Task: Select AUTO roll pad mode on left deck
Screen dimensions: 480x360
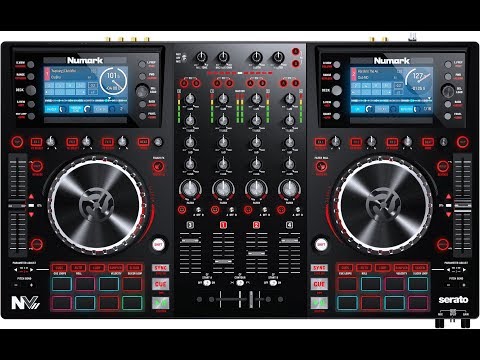Action: click(x=78, y=268)
